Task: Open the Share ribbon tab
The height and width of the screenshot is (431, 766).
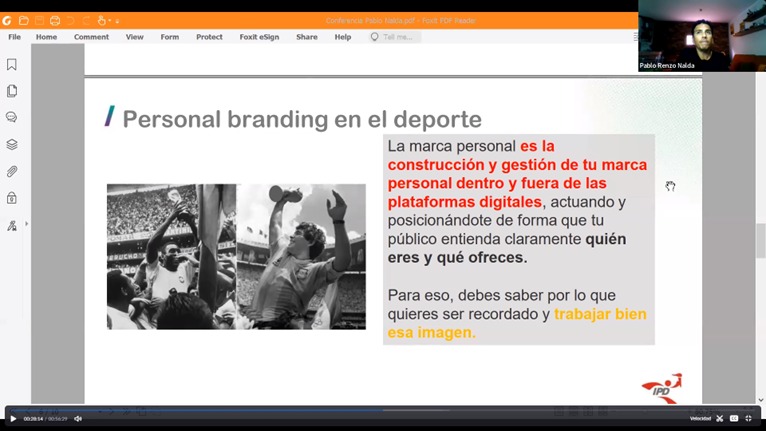Action: 307,37
